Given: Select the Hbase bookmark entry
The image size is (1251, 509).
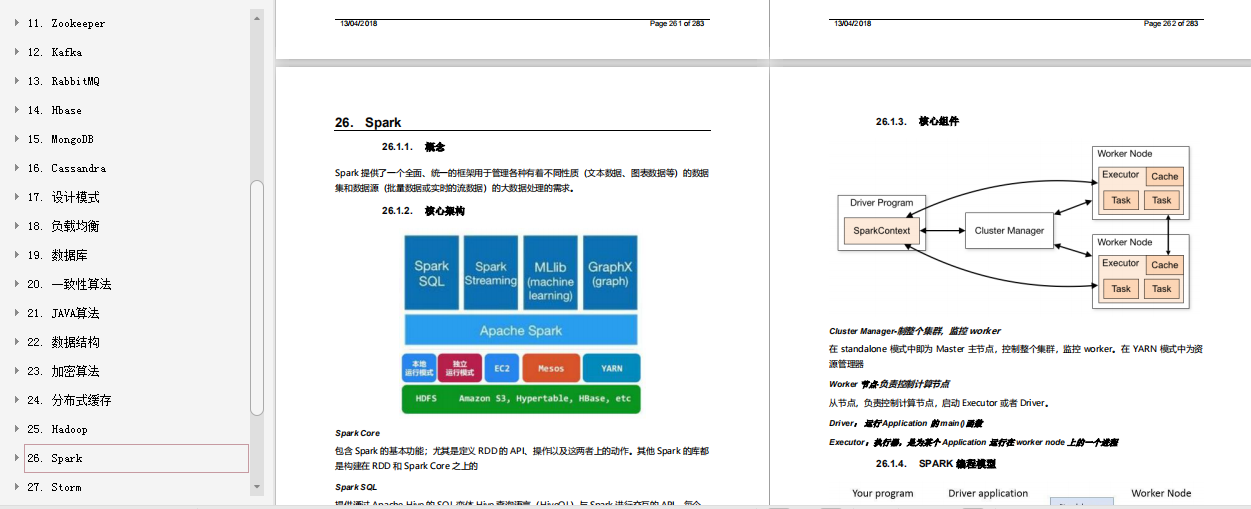Looking at the screenshot, I should click(55, 110).
